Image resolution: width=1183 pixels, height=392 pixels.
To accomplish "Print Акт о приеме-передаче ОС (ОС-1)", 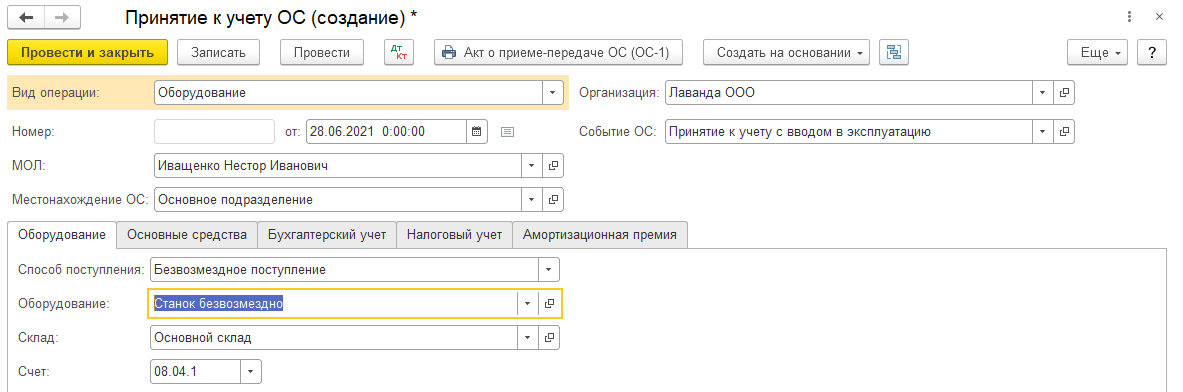I will pyautogui.click(x=558, y=52).
